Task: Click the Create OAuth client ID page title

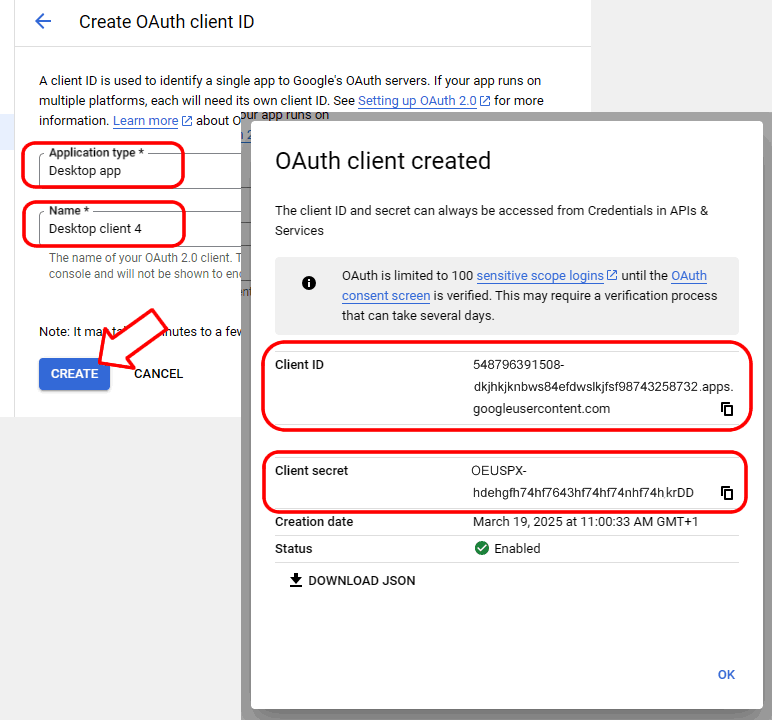Action: point(166,22)
